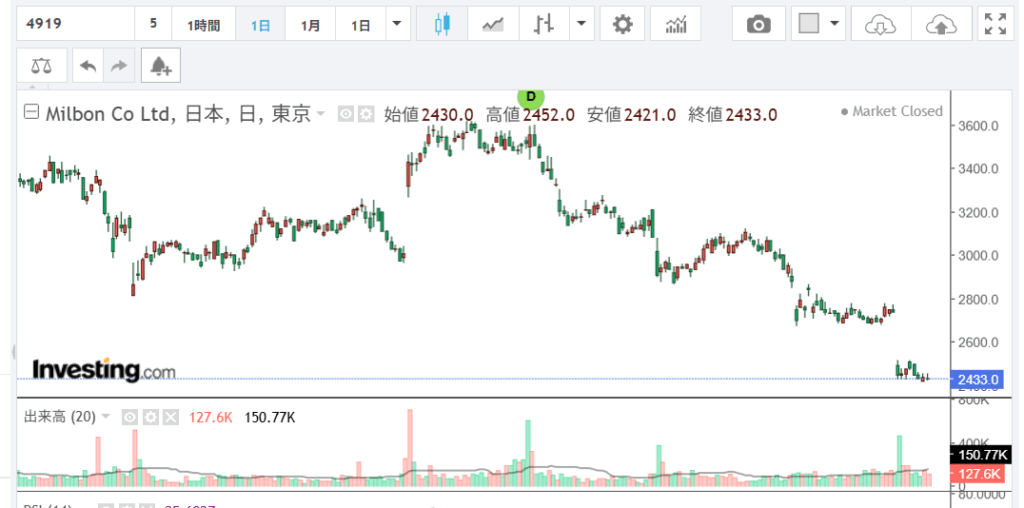Open settings gear for Milbon Co Ltd series
Image resolution: width=1024 pixels, height=508 pixels.
pyautogui.click(x=366, y=114)
